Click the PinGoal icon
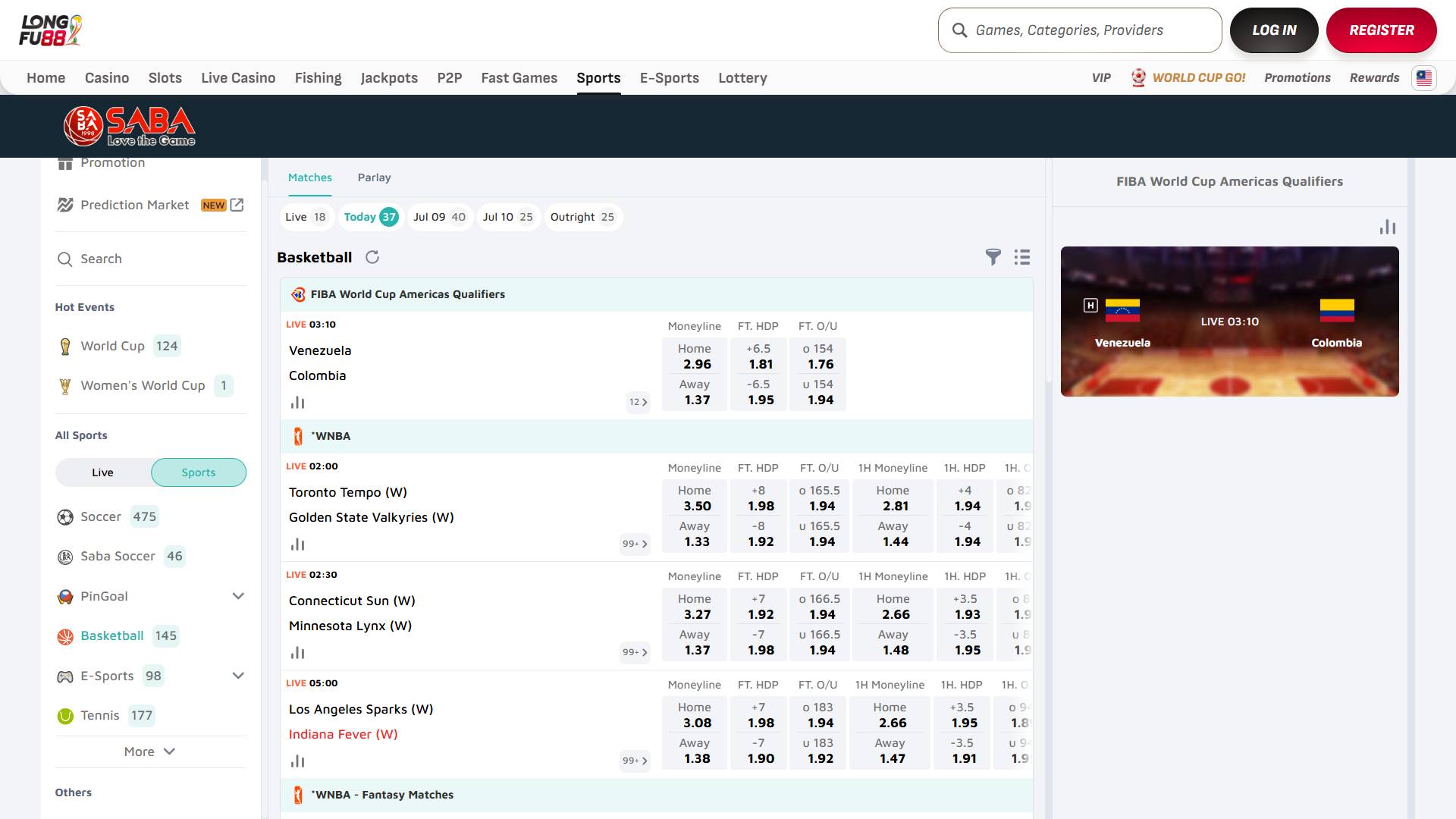 point(65,597)
